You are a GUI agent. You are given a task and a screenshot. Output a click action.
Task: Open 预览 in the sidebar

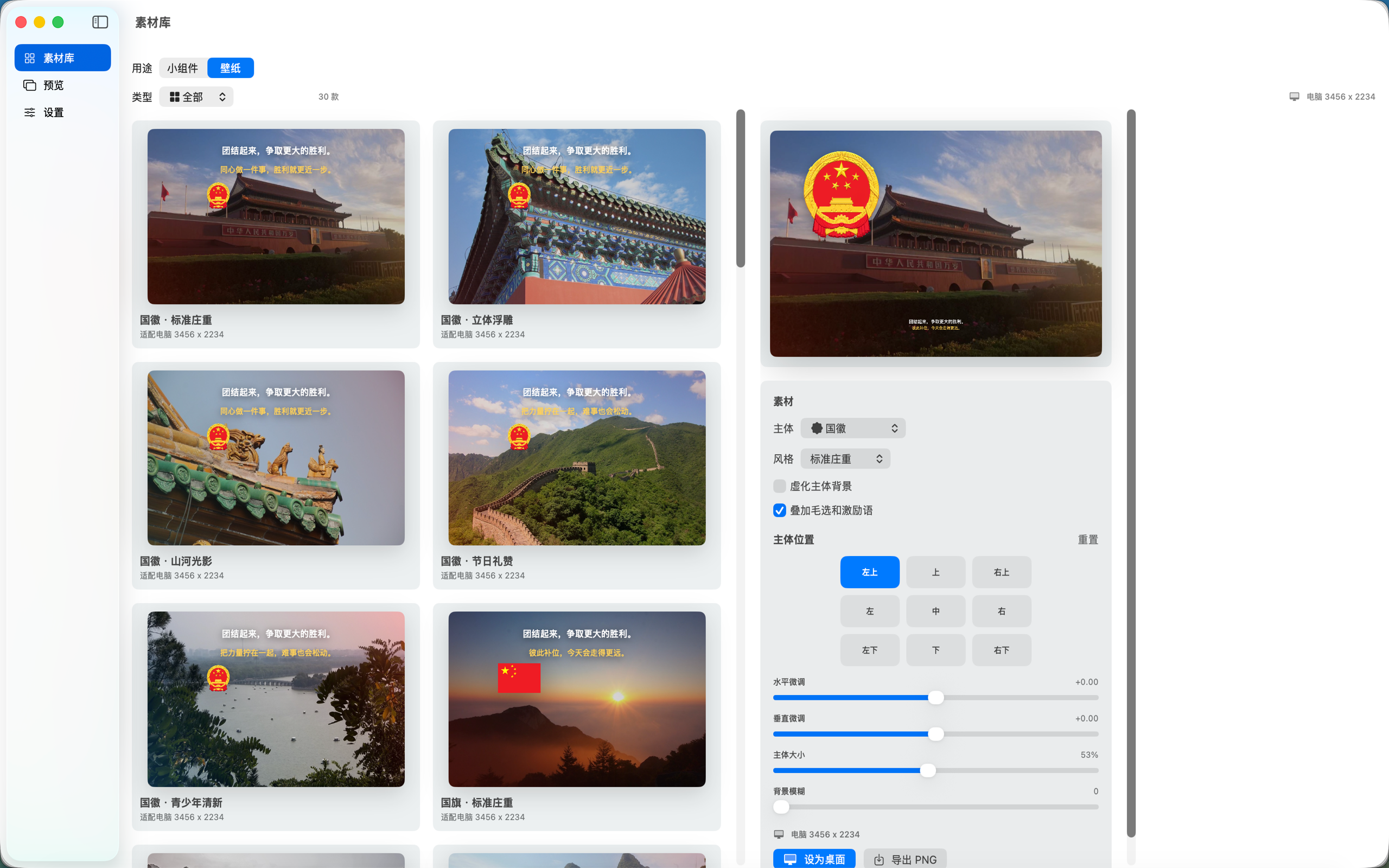pos(62,85)
